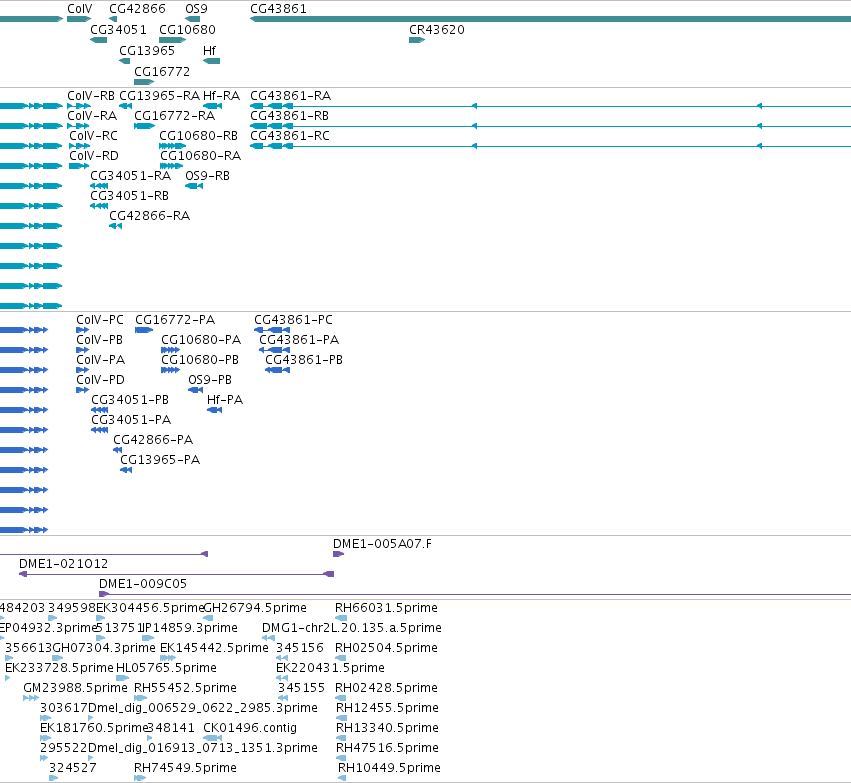Select protein CG34051-PA
Viewport: 851px width, 783px height.
99,430
